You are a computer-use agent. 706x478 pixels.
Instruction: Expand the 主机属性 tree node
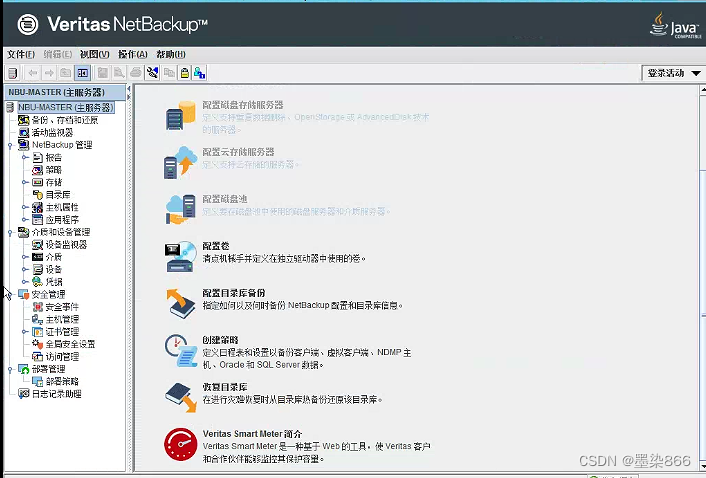point(24,207)
